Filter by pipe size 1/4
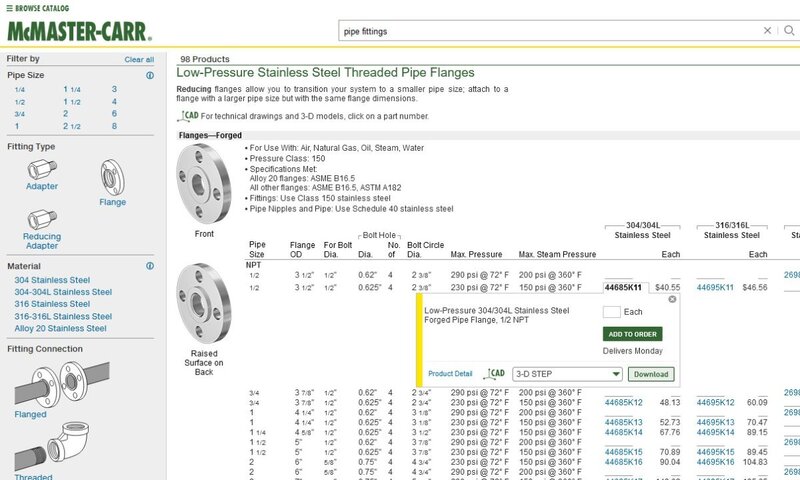 point(20,90)
